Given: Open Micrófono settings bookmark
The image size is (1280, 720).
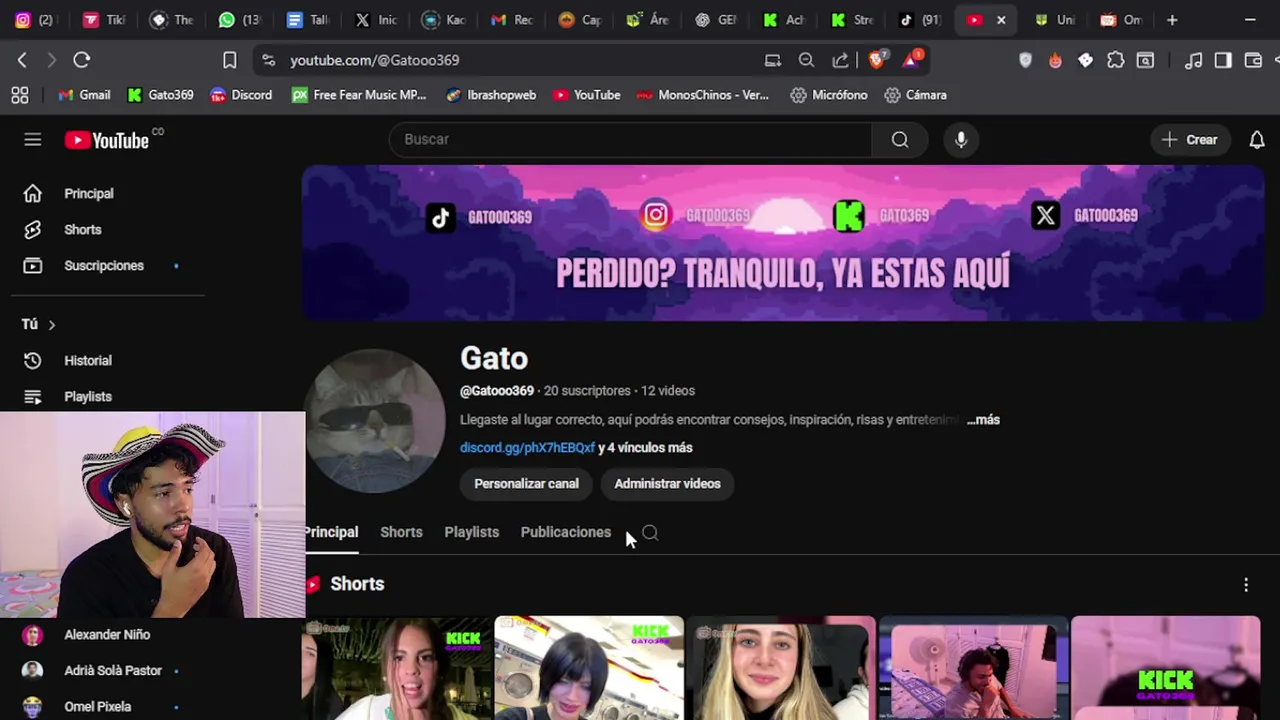Looking at the screenshot, I should pyautogui.click(x=829, y=95).
